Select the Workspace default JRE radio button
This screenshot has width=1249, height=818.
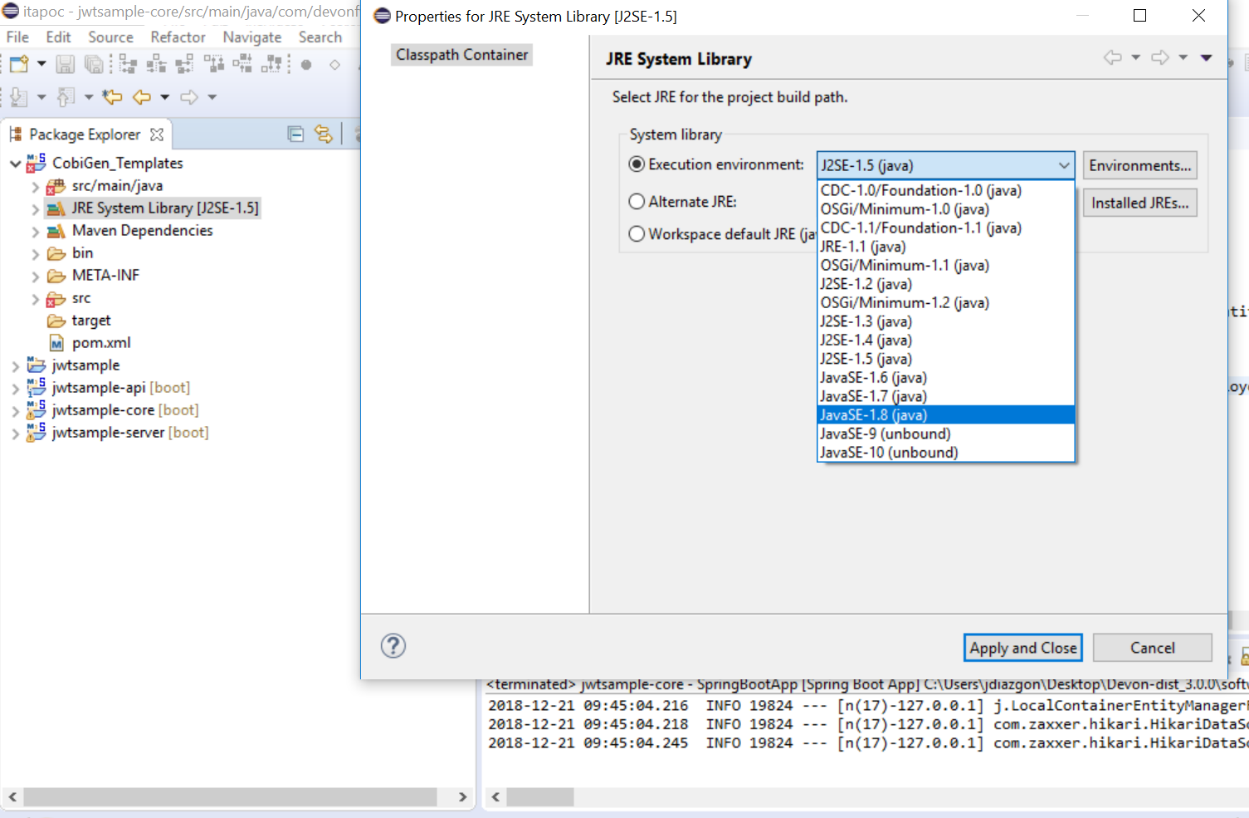(637, 234)
